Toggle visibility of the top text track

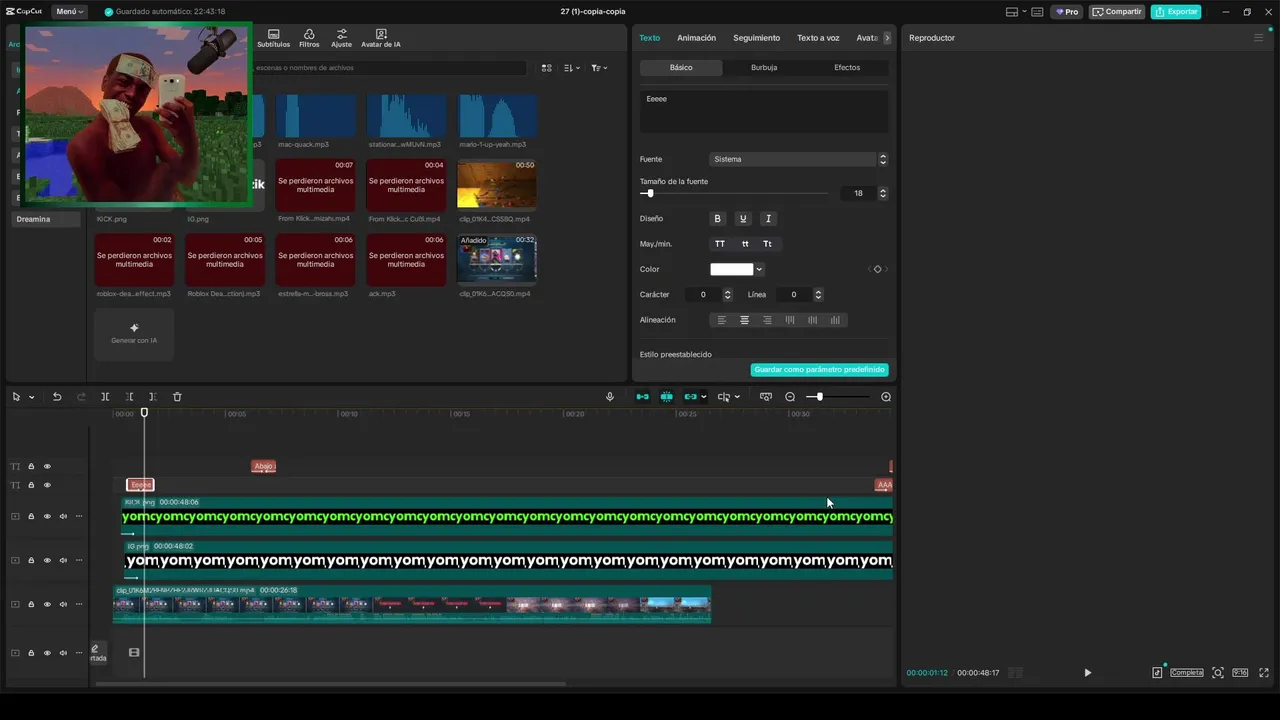tap(47, 466)
